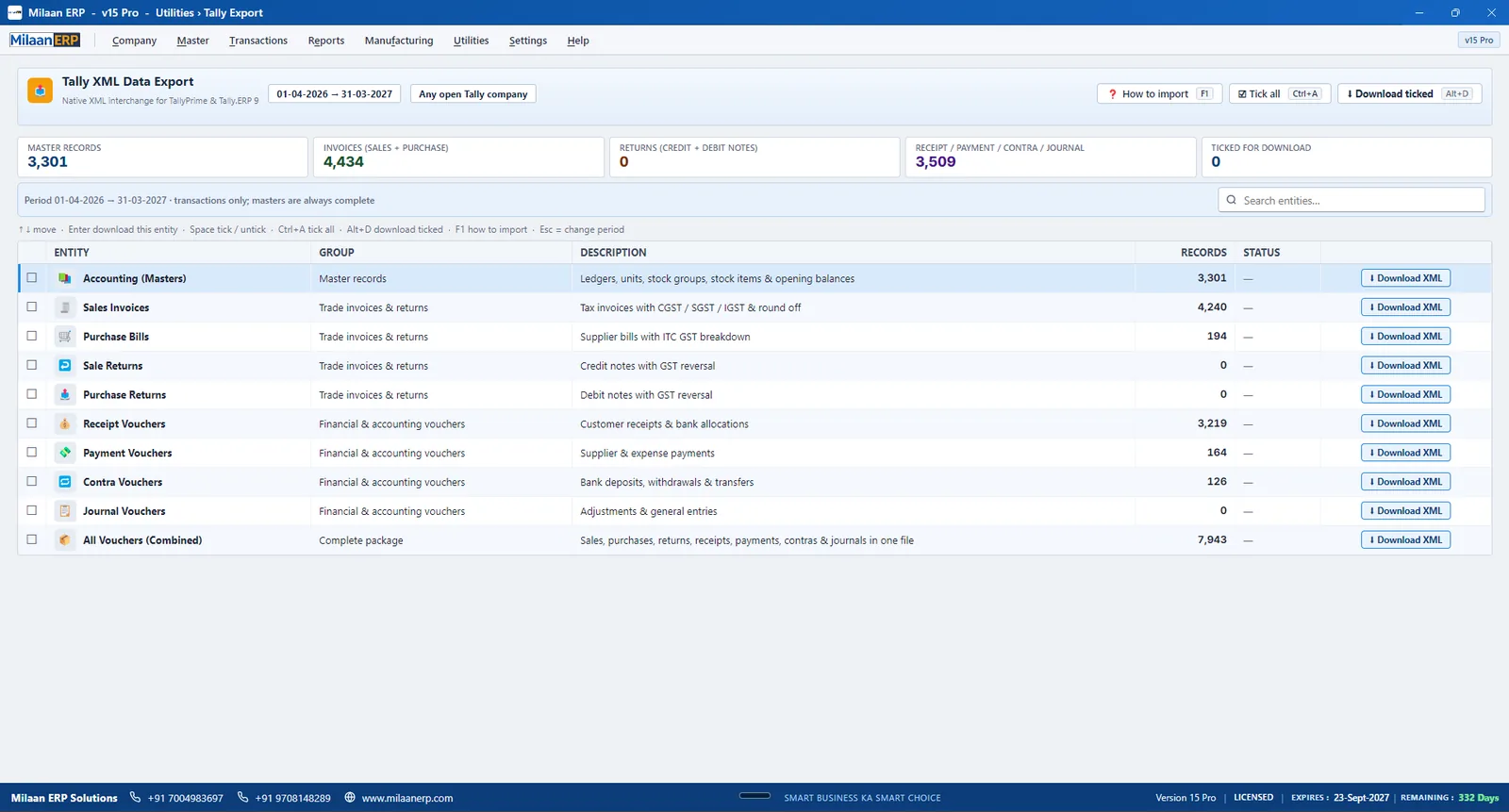Click the Sale Returns row icon
This screenshot has width=1509, height=812.
[65, 366]
